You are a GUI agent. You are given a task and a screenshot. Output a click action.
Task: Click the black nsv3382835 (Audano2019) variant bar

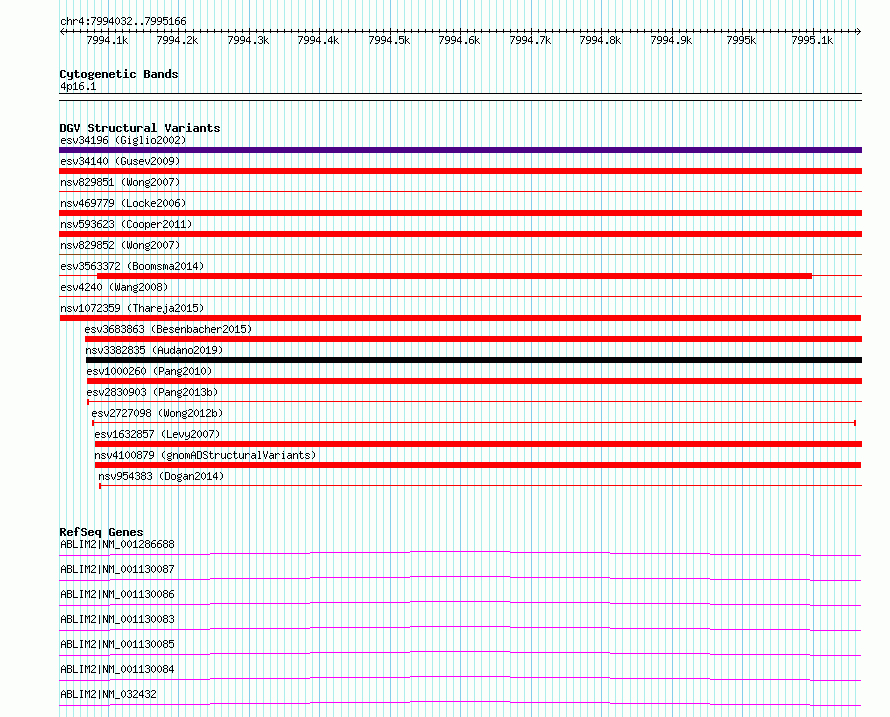click(x=474, y=360)
